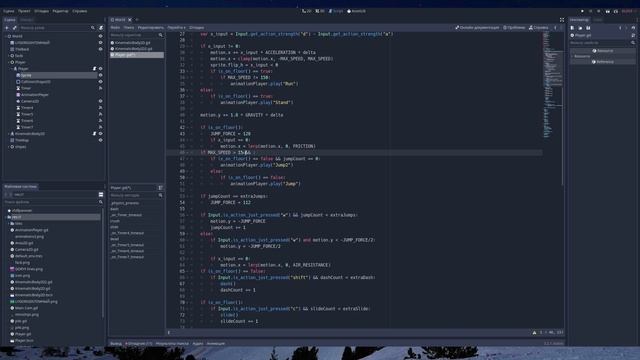
Task: Open the online documentation
Action: point(477,28)
